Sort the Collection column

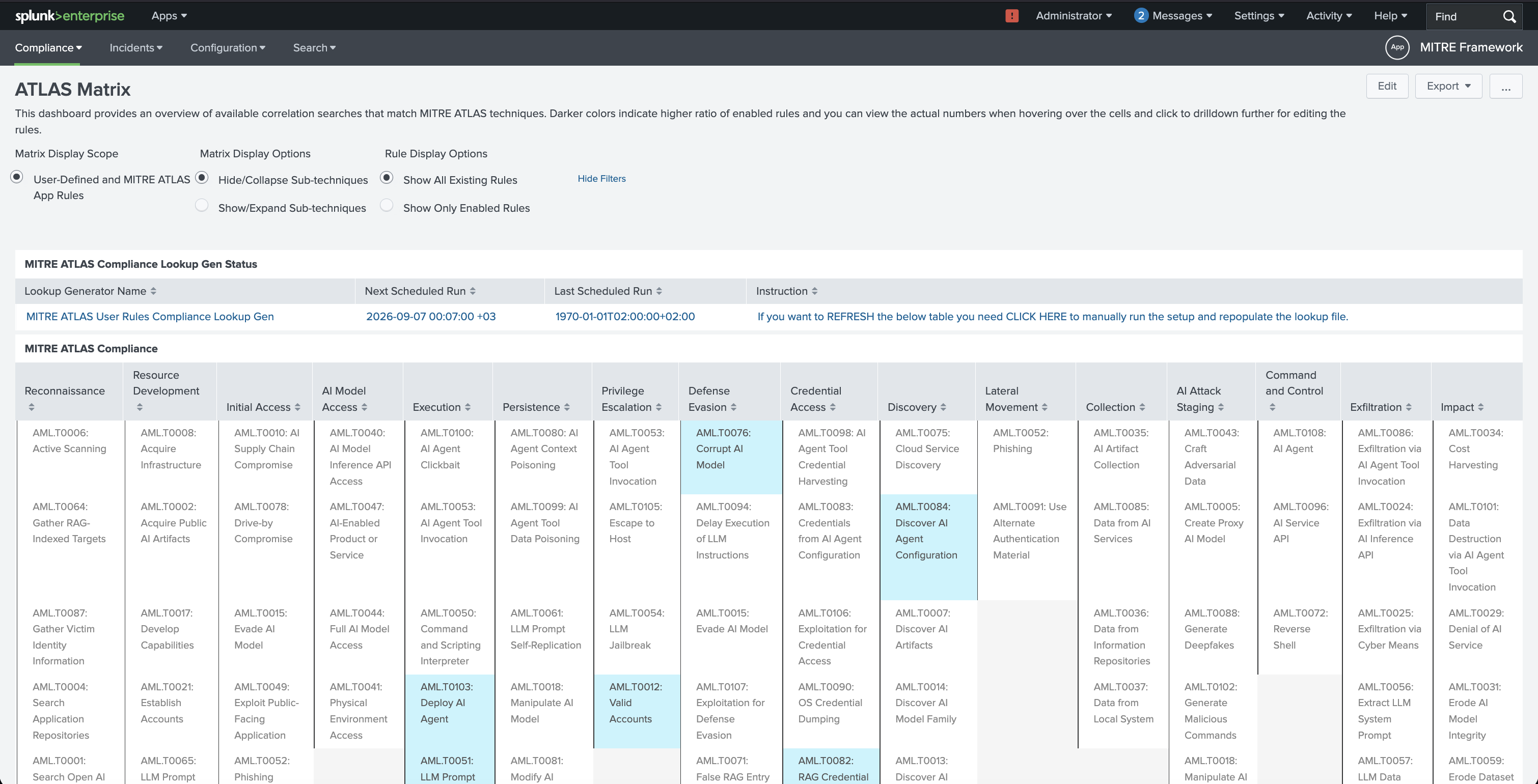[x=1142, y=407]
